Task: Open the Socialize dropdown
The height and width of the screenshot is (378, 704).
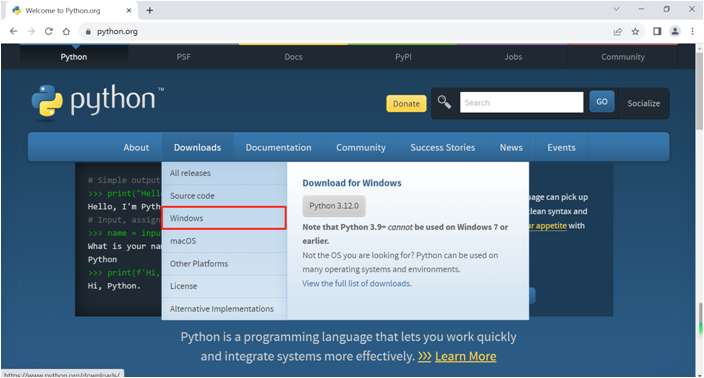Action: pos(643,103)
